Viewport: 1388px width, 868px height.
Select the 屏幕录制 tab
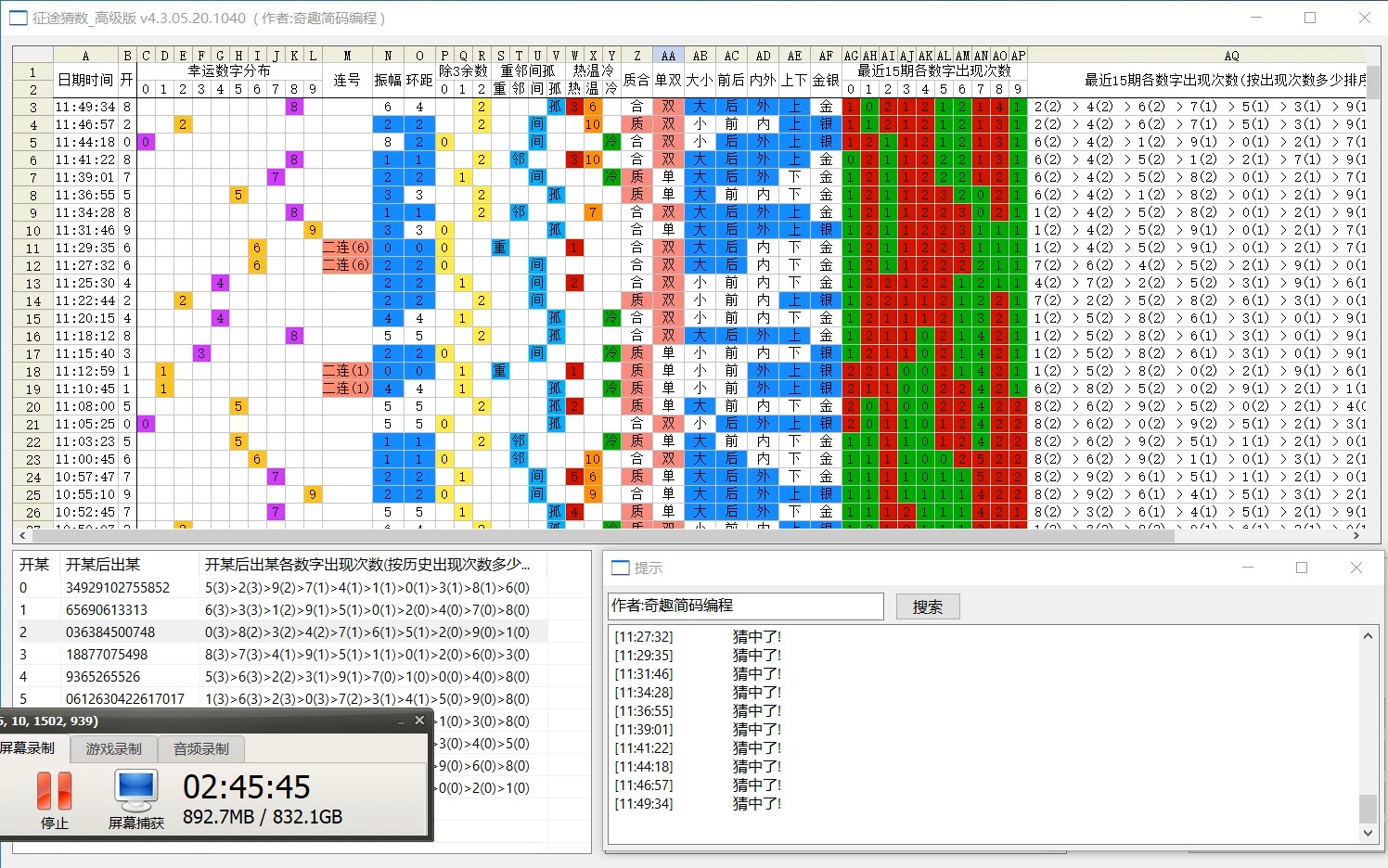tap(28, 748)
